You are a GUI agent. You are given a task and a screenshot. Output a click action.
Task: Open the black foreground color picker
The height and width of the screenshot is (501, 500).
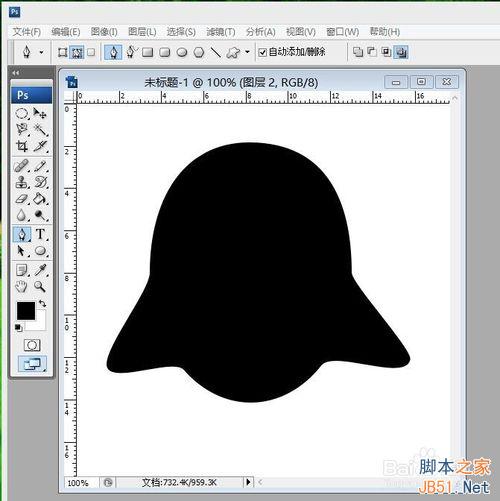click(25, 310)
